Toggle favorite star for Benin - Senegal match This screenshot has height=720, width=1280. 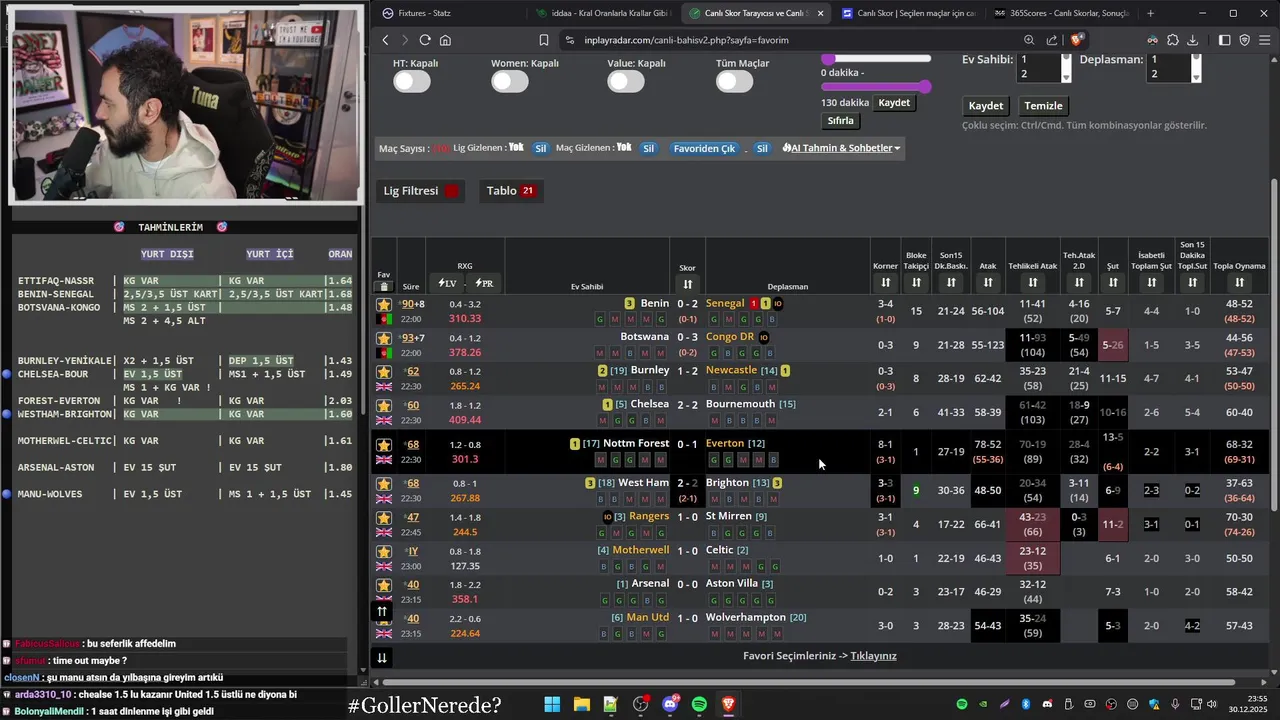coord(384,304)
